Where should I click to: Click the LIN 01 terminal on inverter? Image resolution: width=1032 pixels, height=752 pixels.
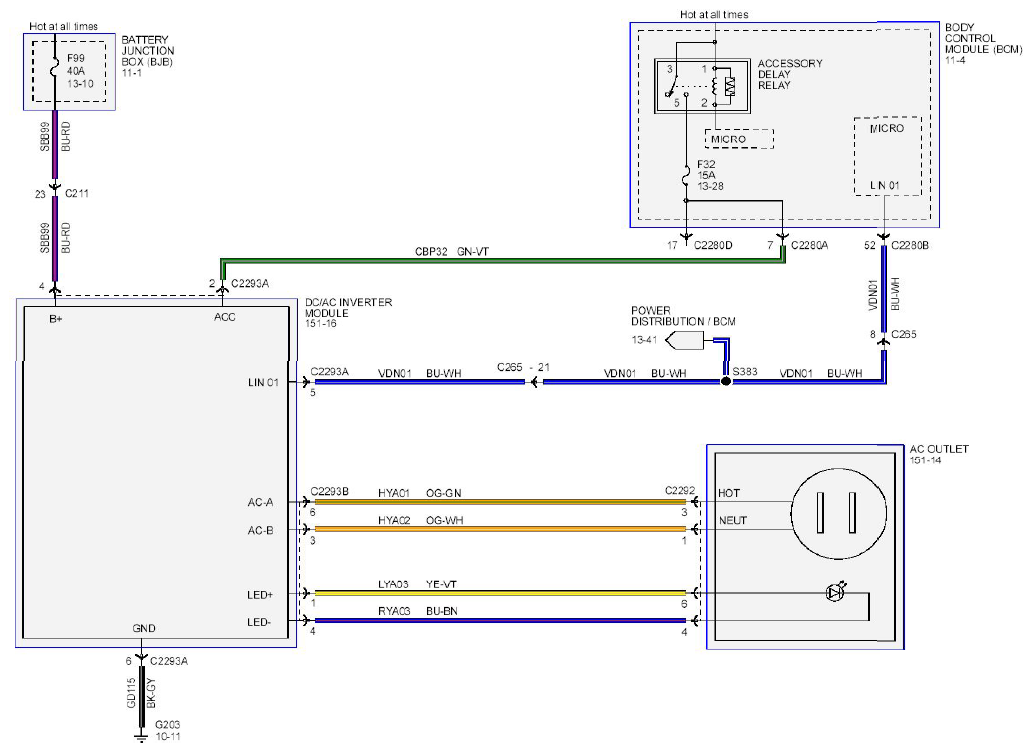tap(263, 382)
